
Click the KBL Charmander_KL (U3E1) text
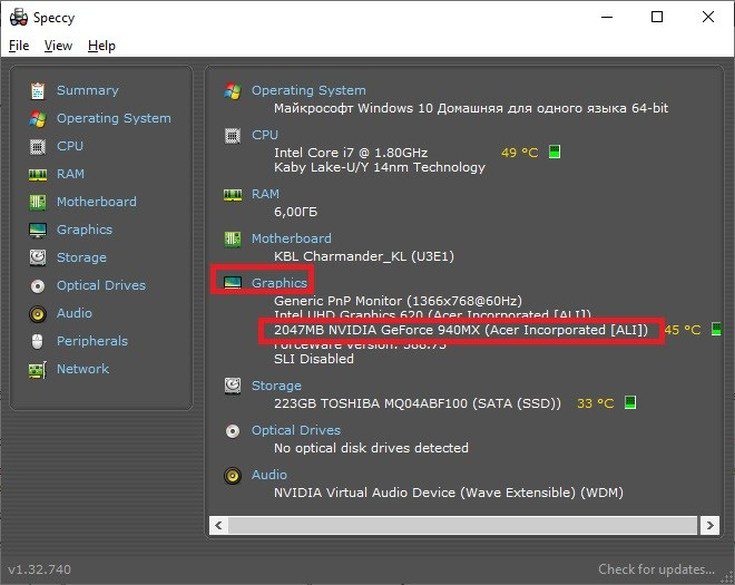[364, 257]
